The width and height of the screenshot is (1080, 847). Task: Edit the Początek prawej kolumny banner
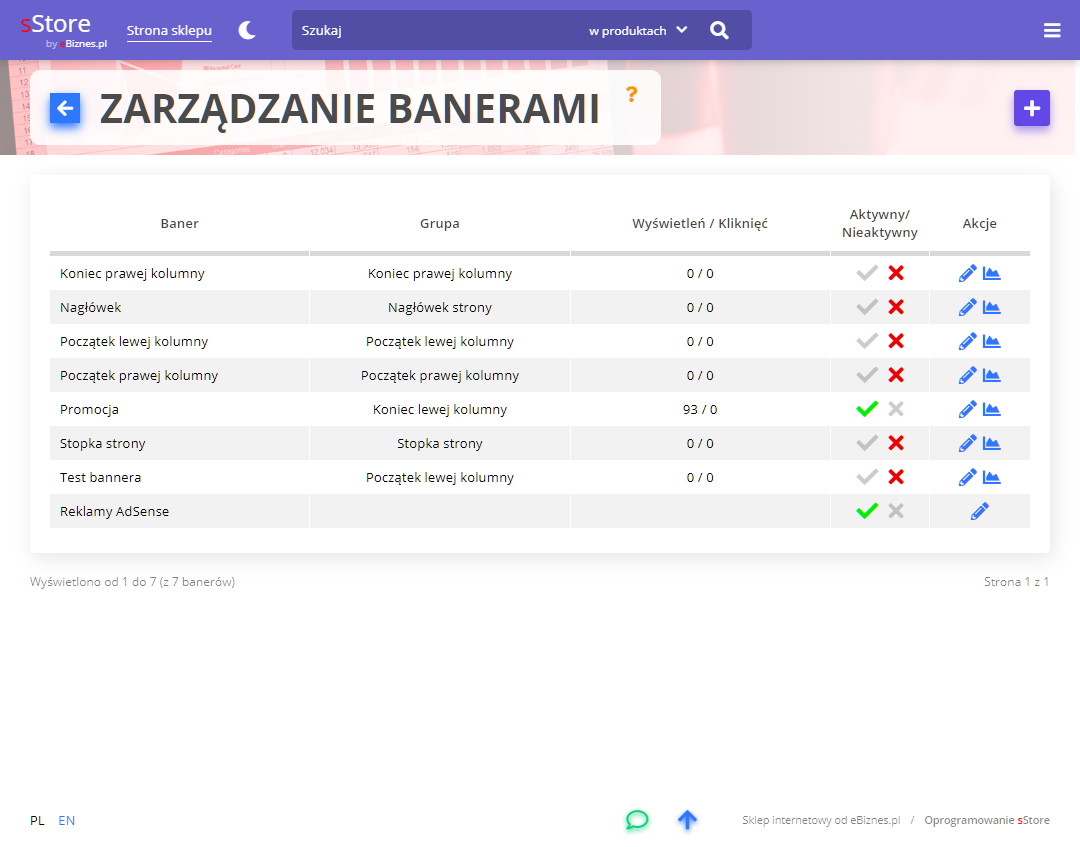pyautogui.click(x=967, y=375)
